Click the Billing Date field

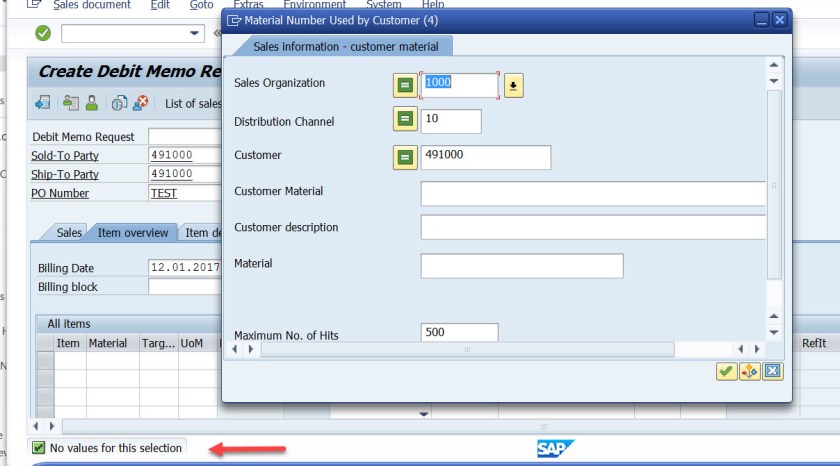click(184, 267)
